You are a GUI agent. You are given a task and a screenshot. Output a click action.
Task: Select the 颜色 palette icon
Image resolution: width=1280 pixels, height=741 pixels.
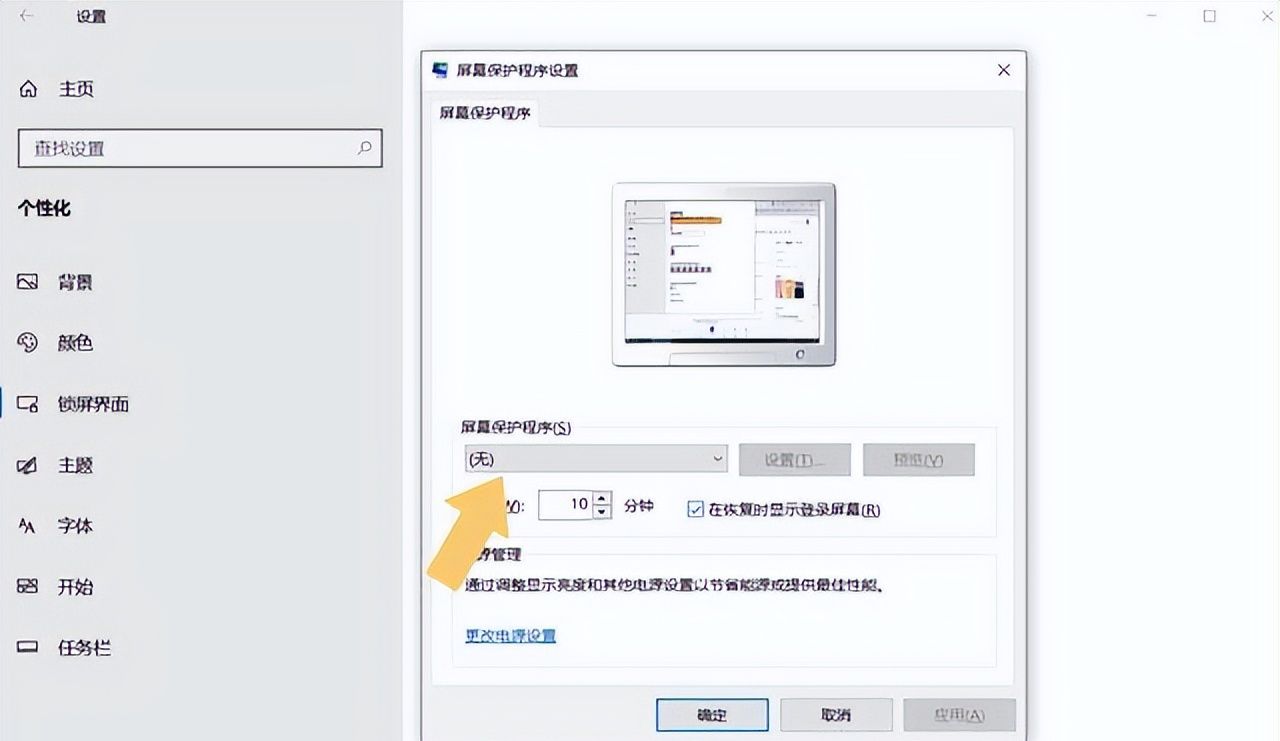(28, 343)
